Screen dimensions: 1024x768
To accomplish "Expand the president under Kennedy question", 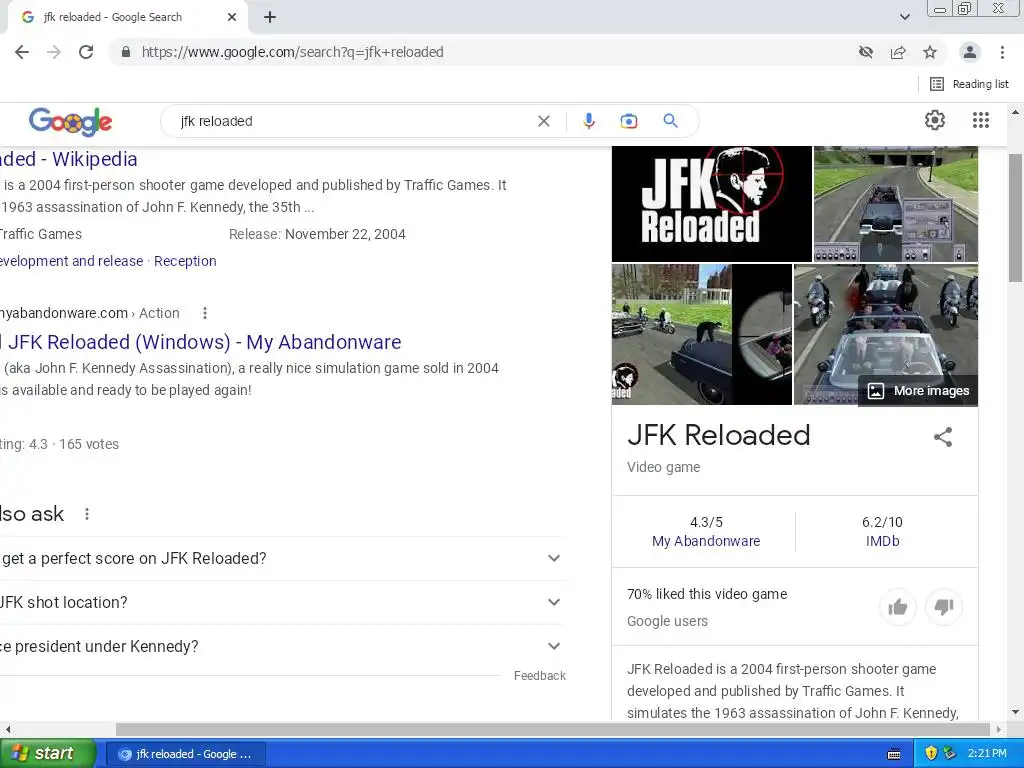I will [281, 646].
